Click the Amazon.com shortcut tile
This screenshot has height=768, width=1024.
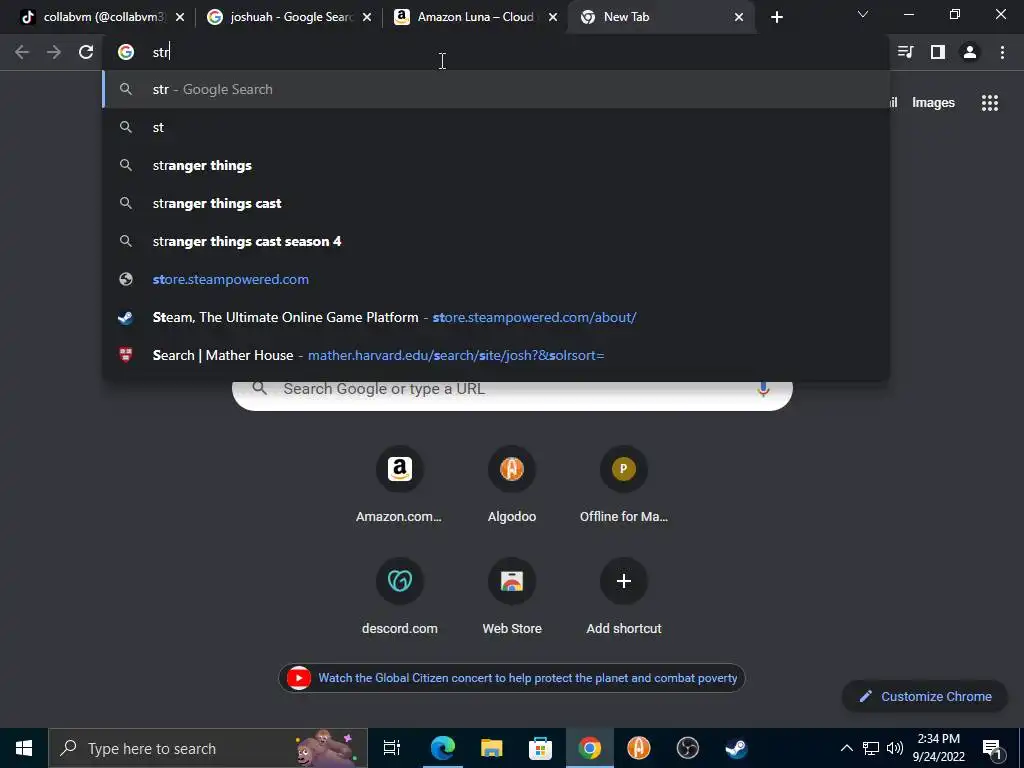[x=399, y=485]
